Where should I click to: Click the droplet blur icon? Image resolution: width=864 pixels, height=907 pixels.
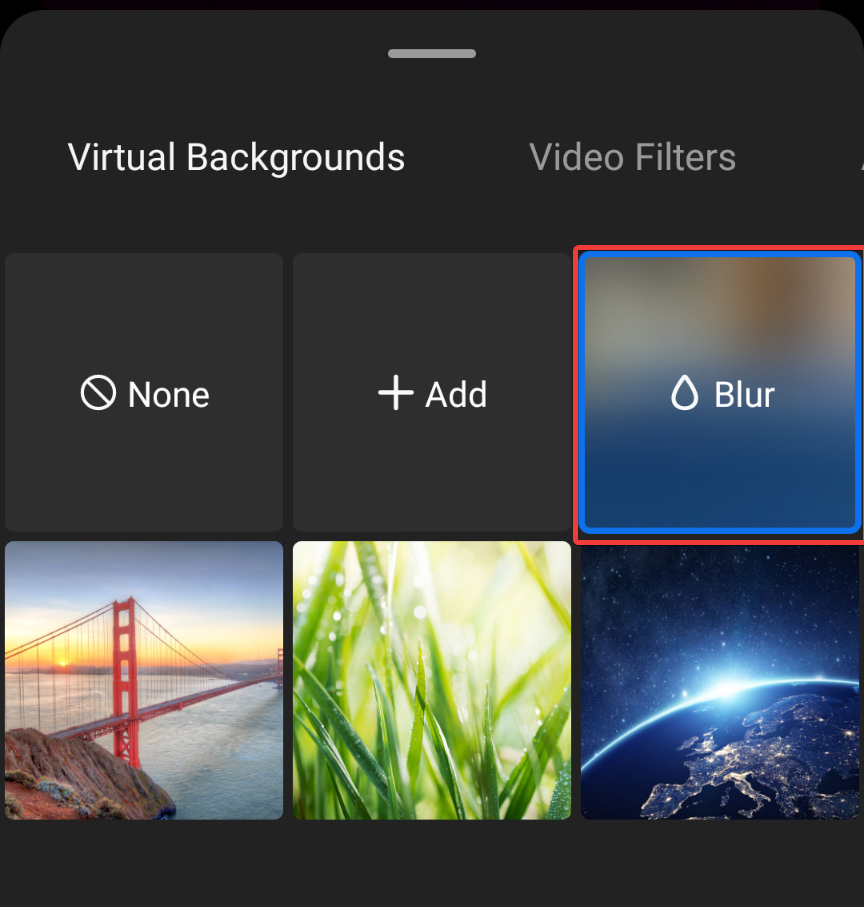684,394
